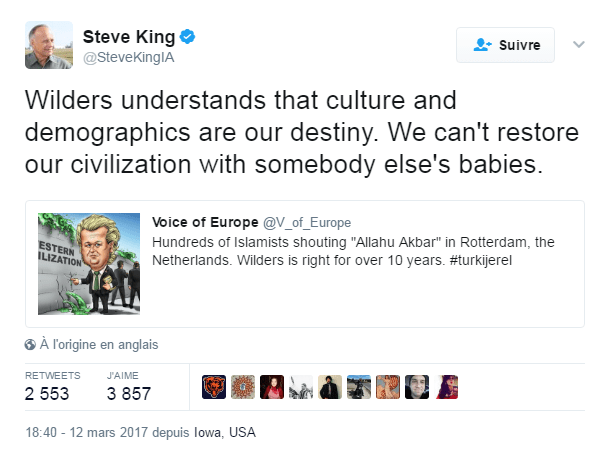
Task: Click the globe translation icon
Action: click(30, 345)
